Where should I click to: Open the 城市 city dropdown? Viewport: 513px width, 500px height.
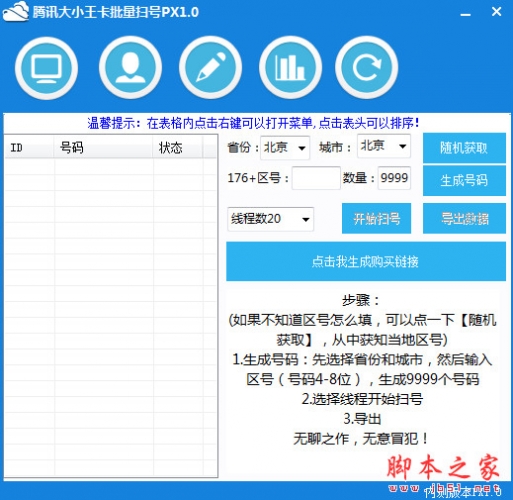384,146
